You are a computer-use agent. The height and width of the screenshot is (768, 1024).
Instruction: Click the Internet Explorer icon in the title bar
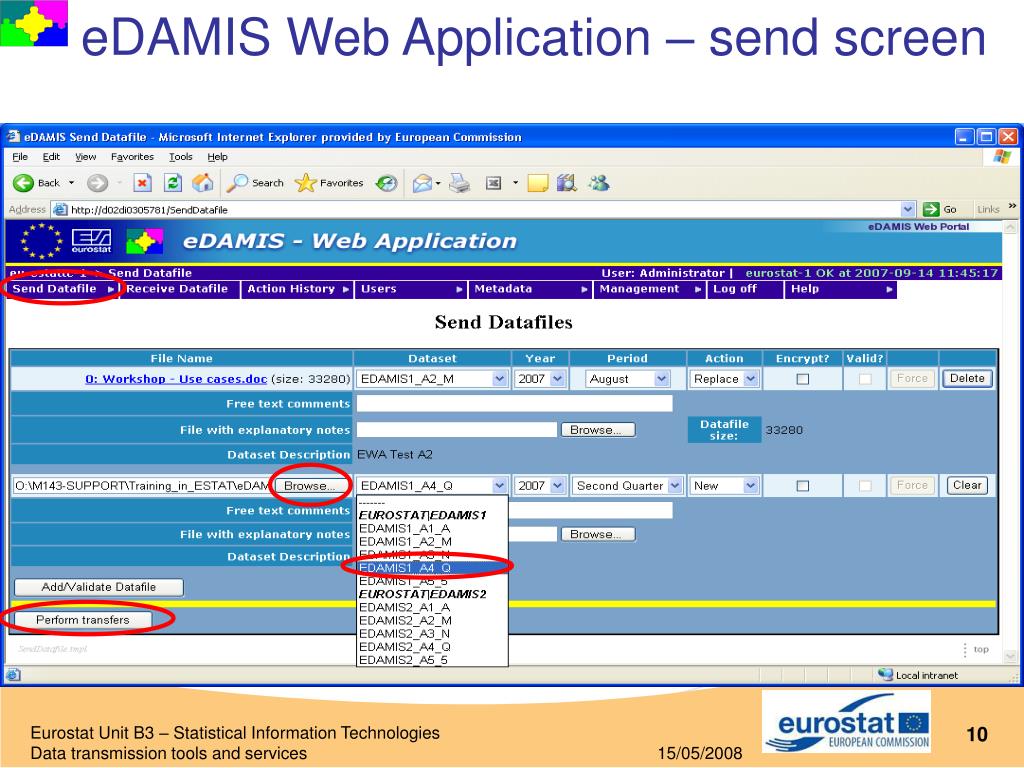13,136
